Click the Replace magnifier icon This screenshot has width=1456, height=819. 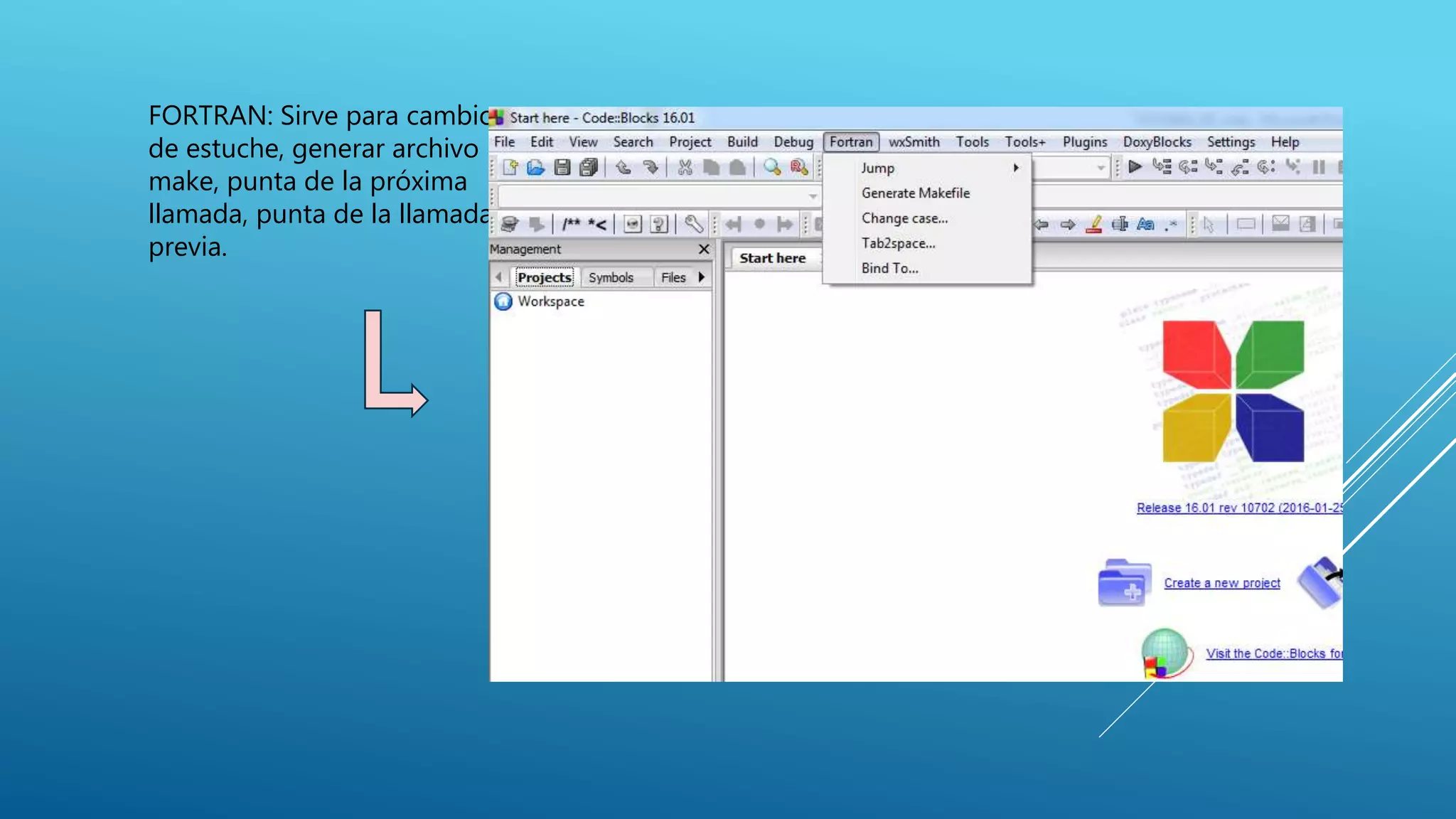click(799, 167)
